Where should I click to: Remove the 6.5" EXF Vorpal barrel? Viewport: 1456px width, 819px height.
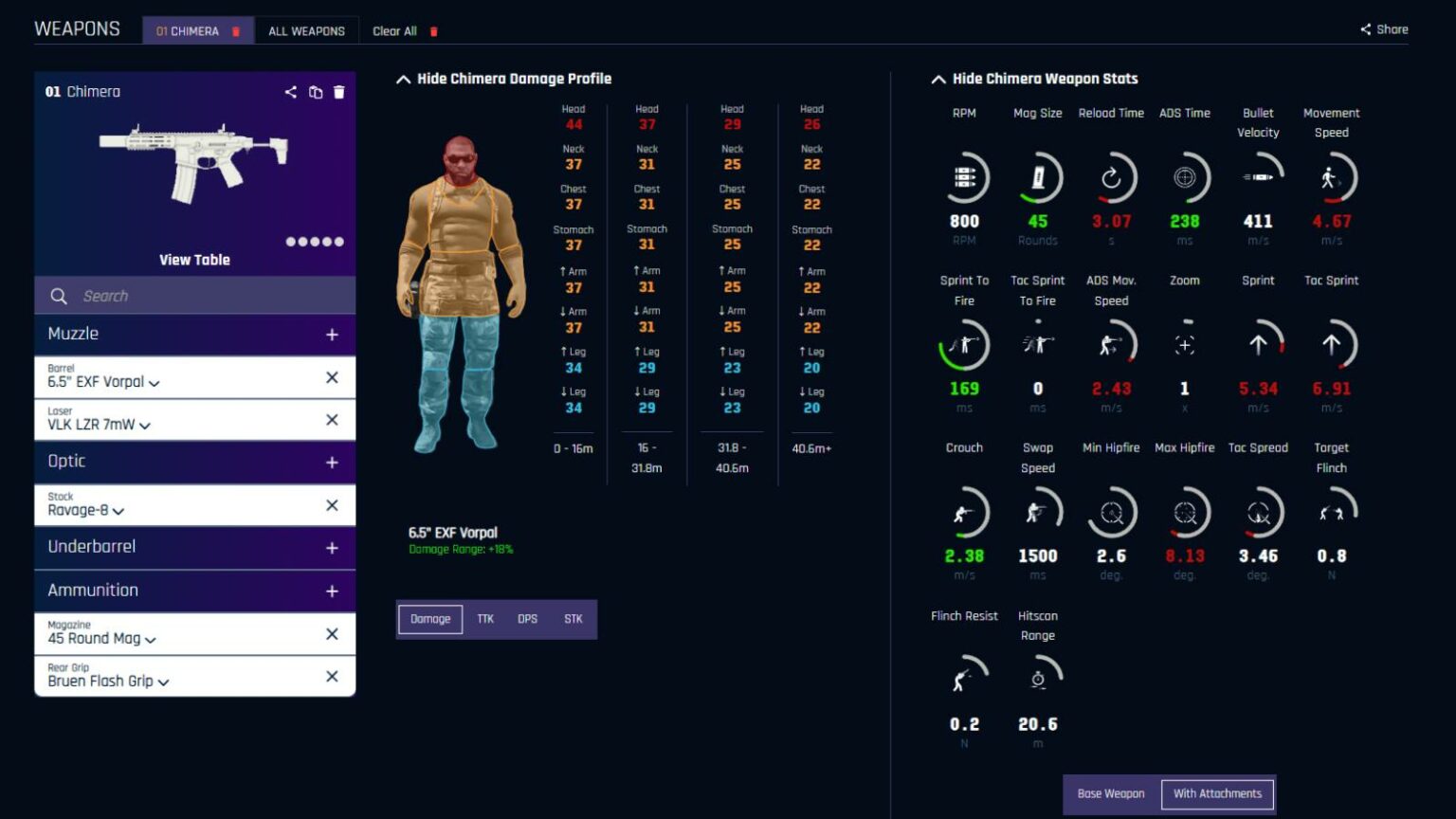click(x=332, y=377)
